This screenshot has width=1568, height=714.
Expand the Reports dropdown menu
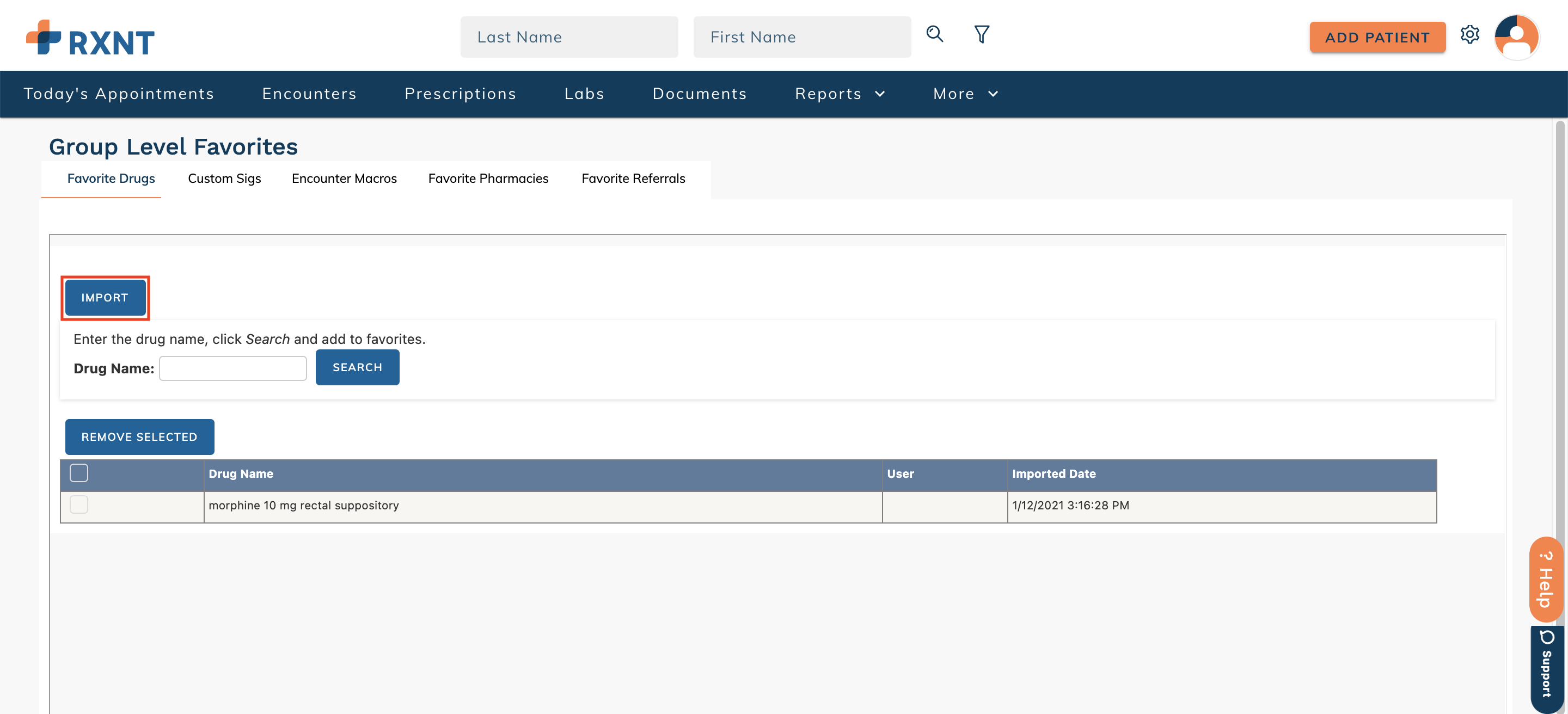[840, 94]
